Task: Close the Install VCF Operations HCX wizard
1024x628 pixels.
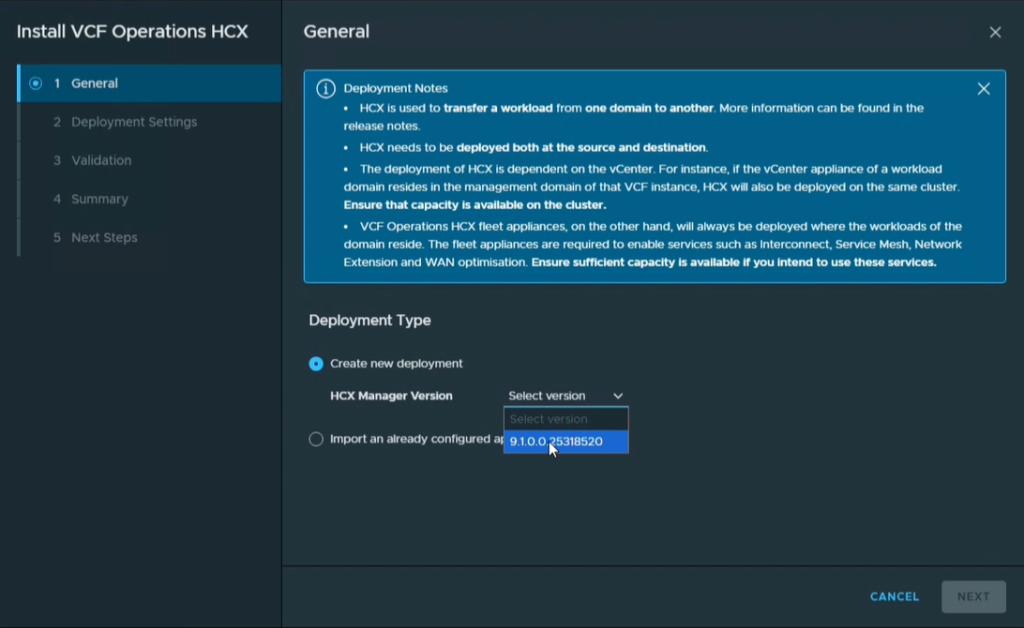Action: 995,32
